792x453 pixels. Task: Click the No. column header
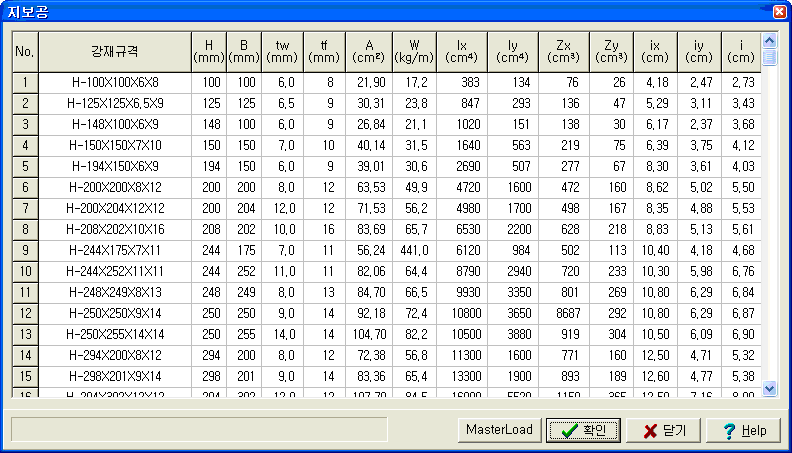click(x=25, y=52)
